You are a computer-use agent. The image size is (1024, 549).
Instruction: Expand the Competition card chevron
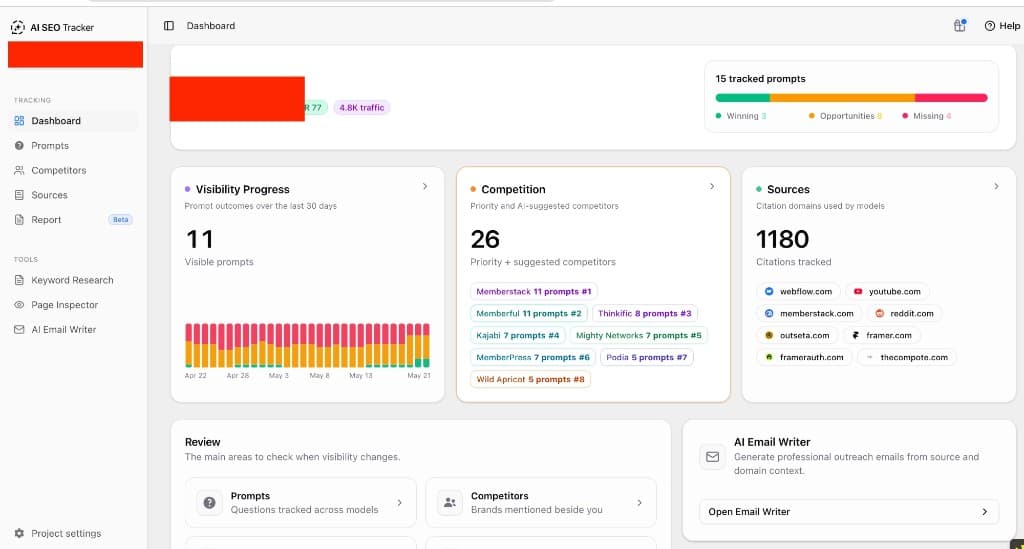click(712, 187)
